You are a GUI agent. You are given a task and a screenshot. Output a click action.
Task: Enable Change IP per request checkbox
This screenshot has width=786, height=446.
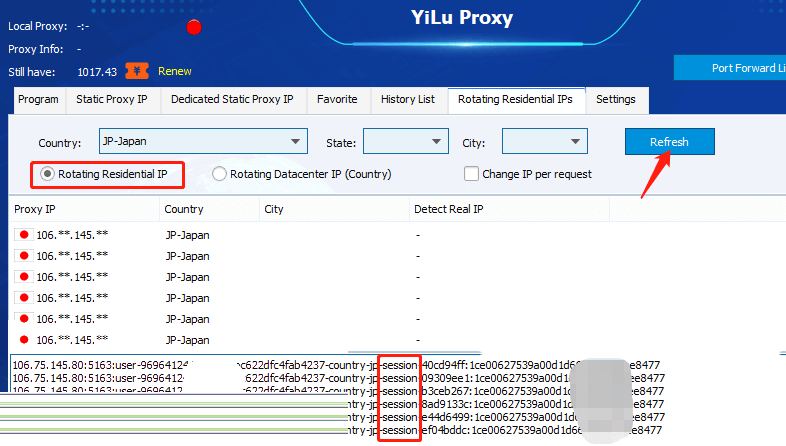click(471, 174)
